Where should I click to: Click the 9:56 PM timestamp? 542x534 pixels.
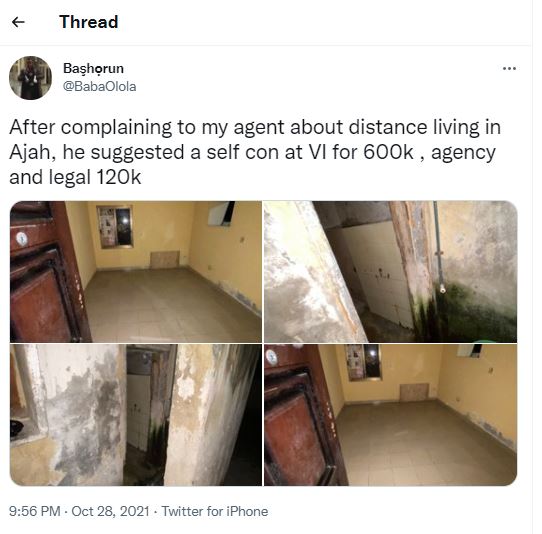[35, 511]
